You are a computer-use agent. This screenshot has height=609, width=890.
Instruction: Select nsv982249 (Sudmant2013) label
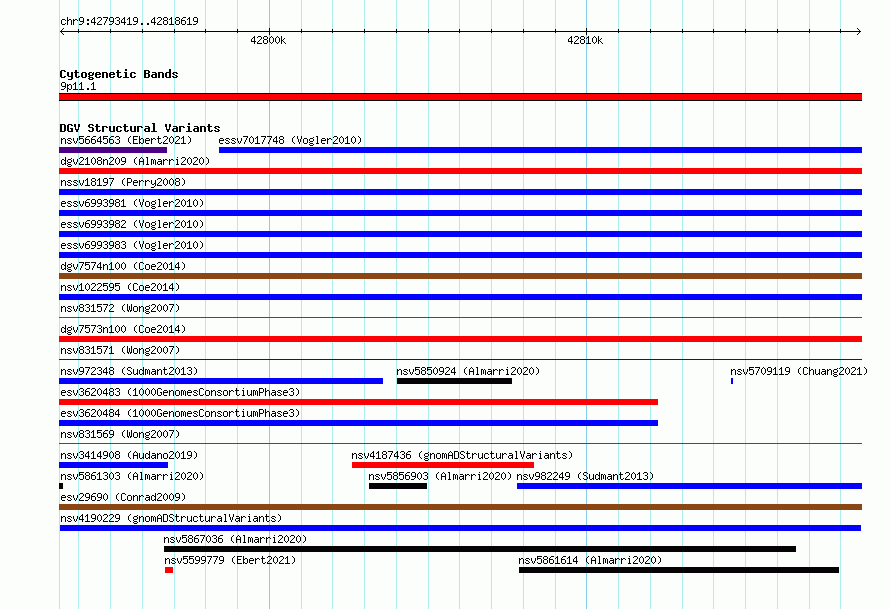point(585,476)
